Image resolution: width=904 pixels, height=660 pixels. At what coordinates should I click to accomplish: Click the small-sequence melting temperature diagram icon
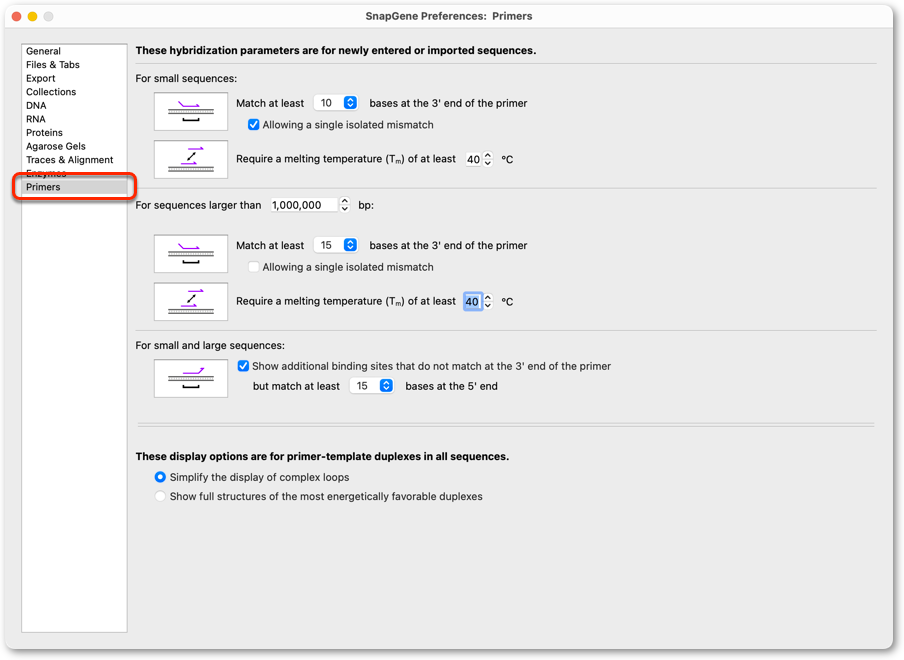click(x=191, y=159)
